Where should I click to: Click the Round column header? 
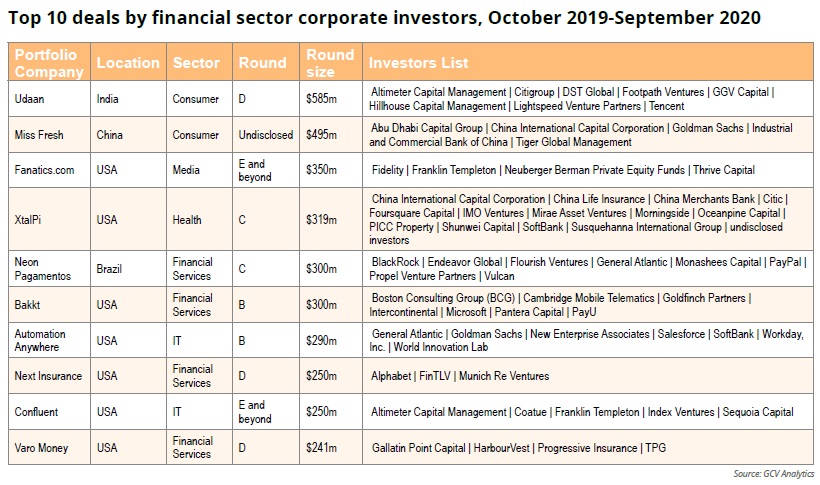[x=262, y=62]
